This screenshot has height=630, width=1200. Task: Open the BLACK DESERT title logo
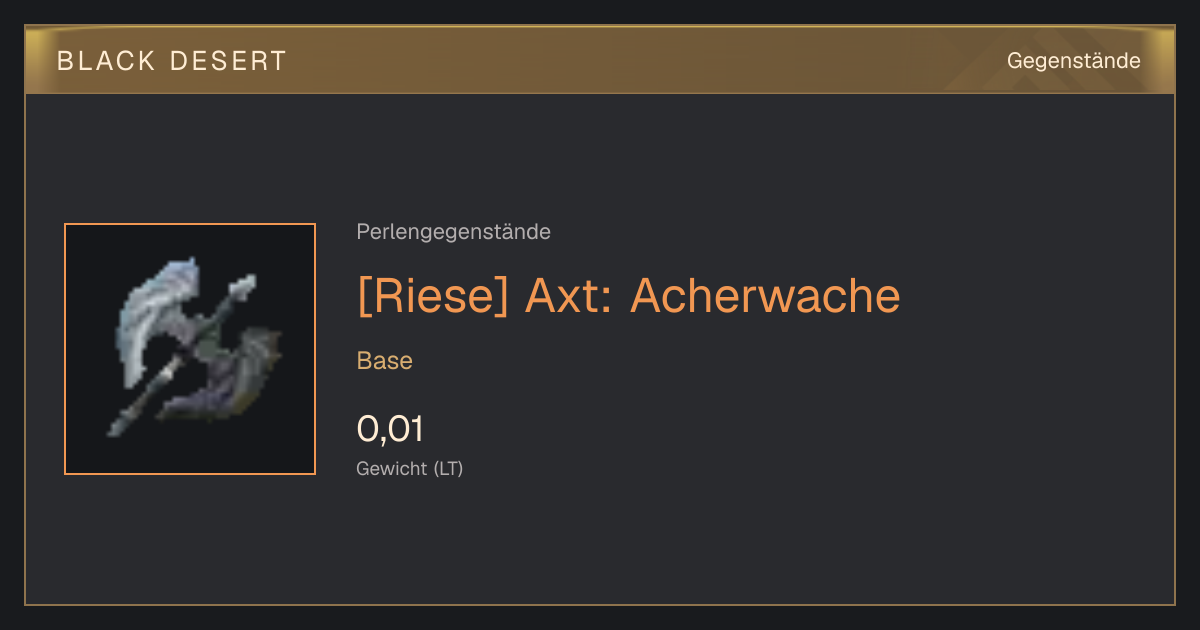tap(172, 61)
